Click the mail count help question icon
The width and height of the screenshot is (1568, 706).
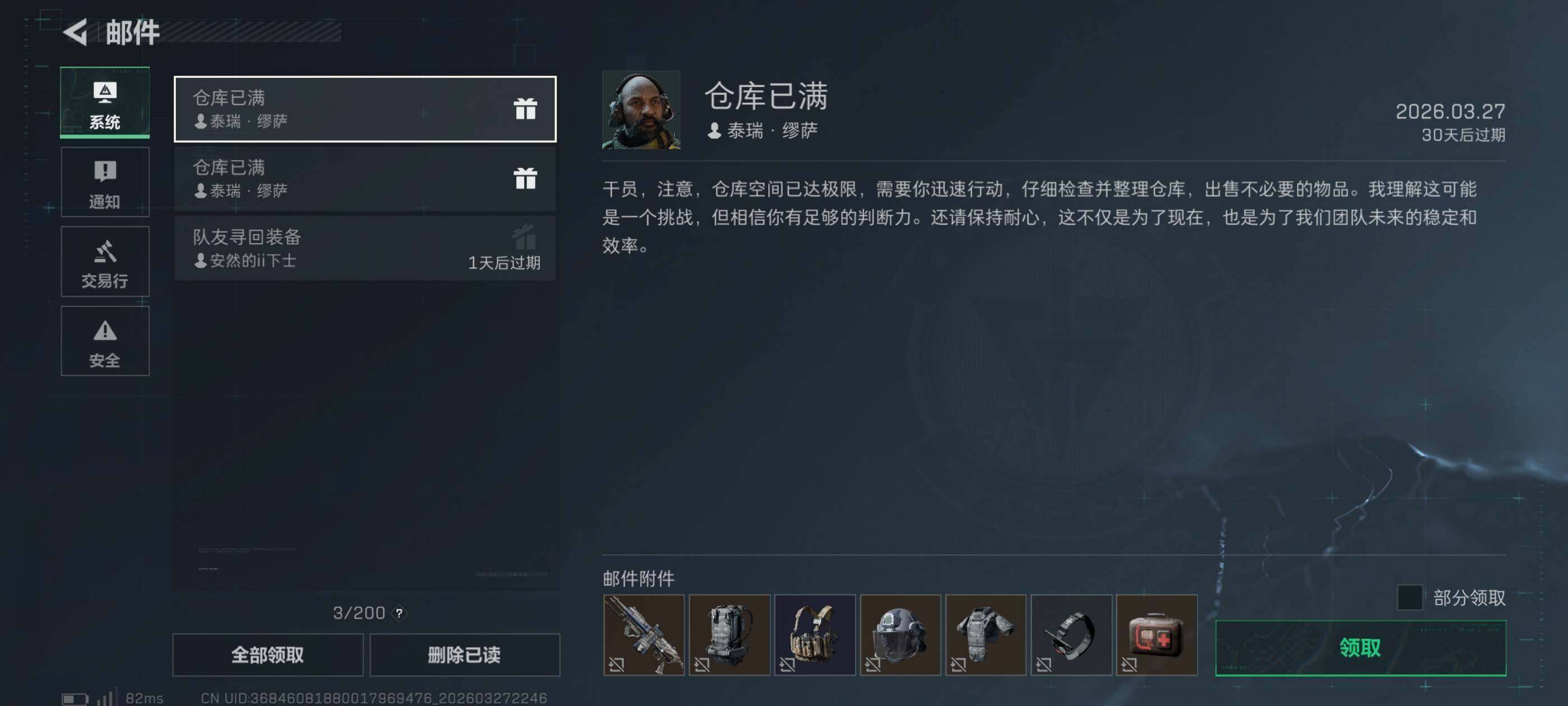pos(399,613)
